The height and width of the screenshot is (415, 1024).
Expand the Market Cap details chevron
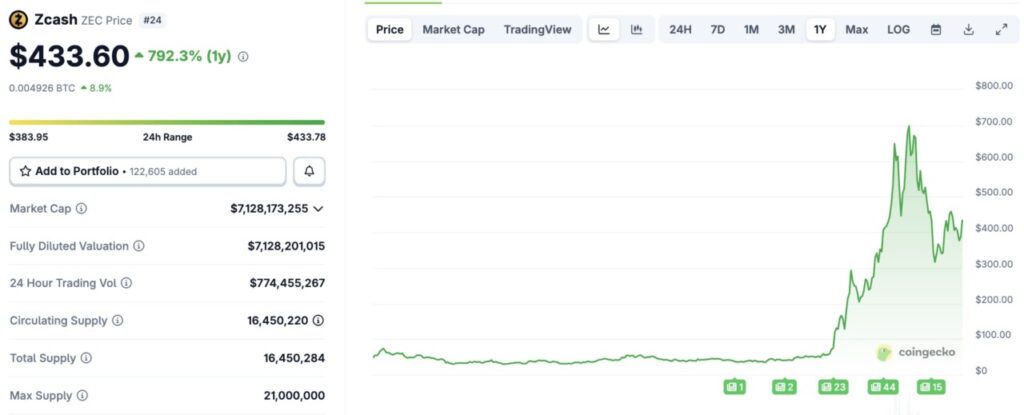pyautogui.click(x=318, y=208)
